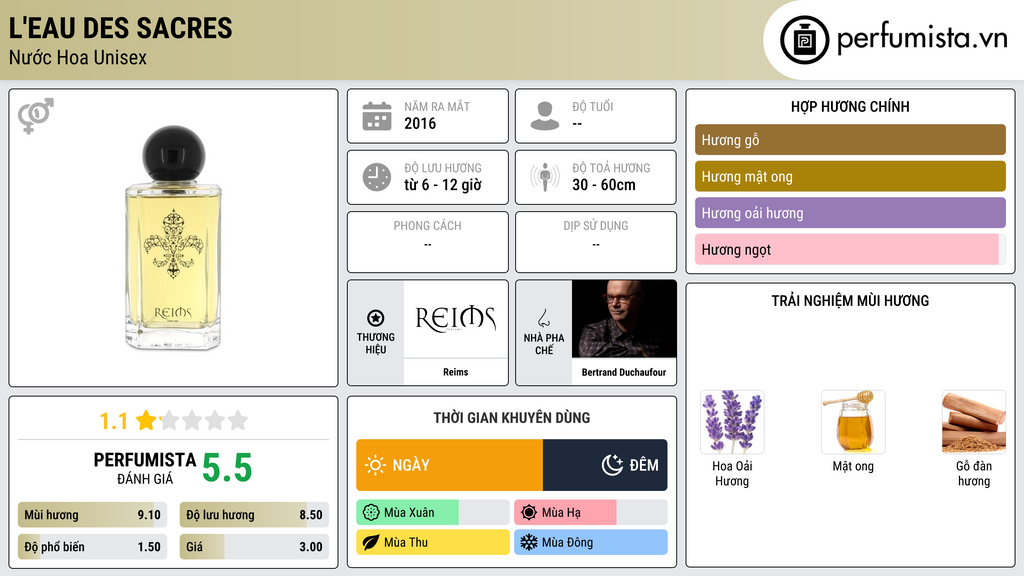Click the "30 - 60cm" sillage value
Viewport: 1024px width, 576px height.
point(604,185)
